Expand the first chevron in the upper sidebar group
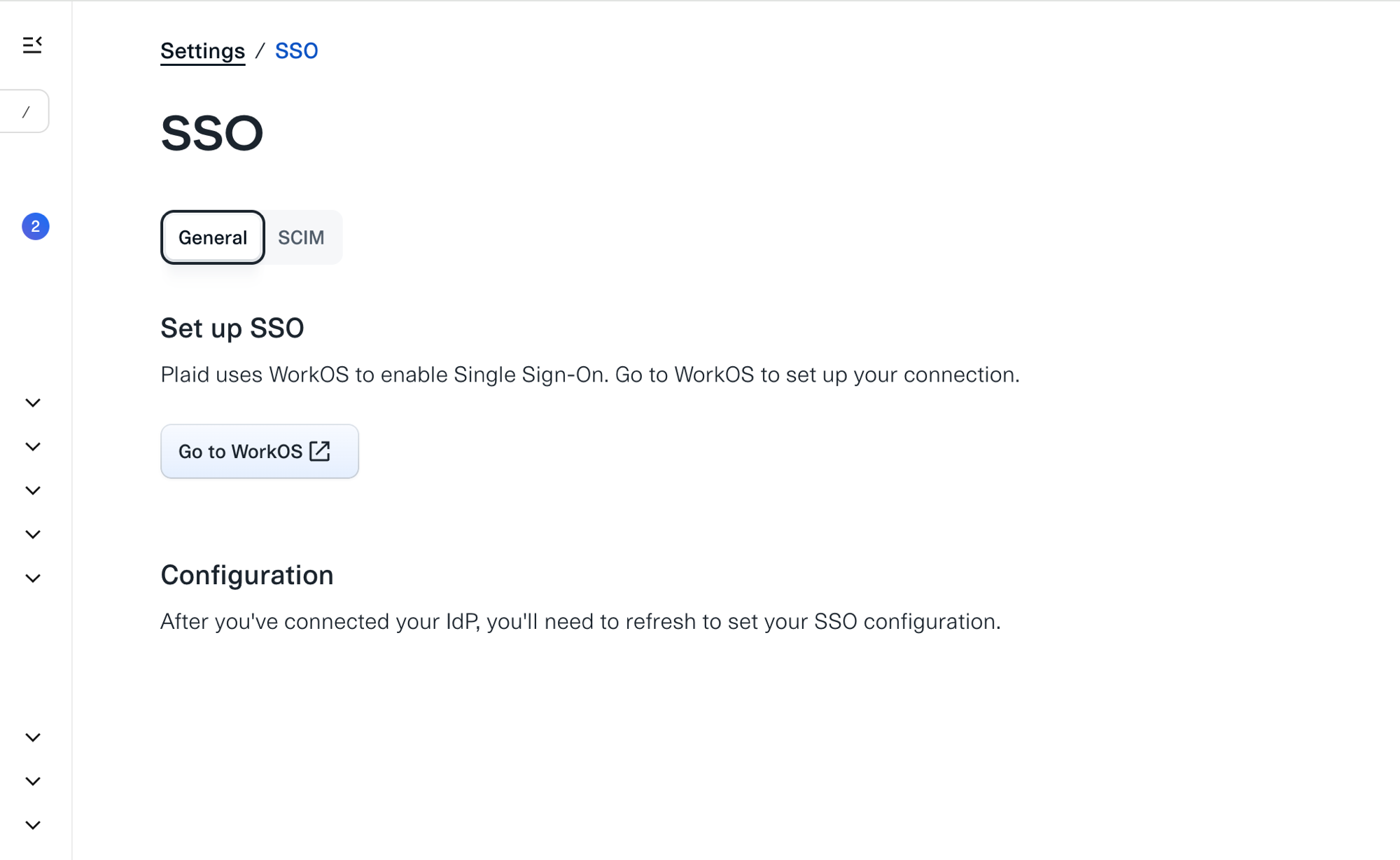This screenshot has height=860, width=1400. click(33, 403)
